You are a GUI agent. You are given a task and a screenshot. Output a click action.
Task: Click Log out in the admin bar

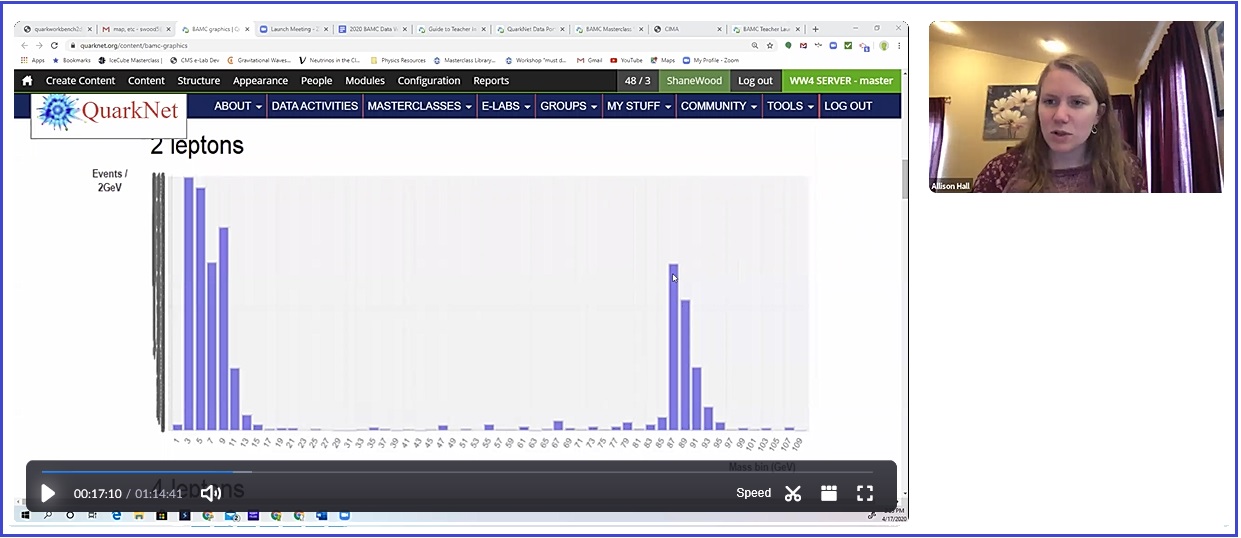[755, 81]
